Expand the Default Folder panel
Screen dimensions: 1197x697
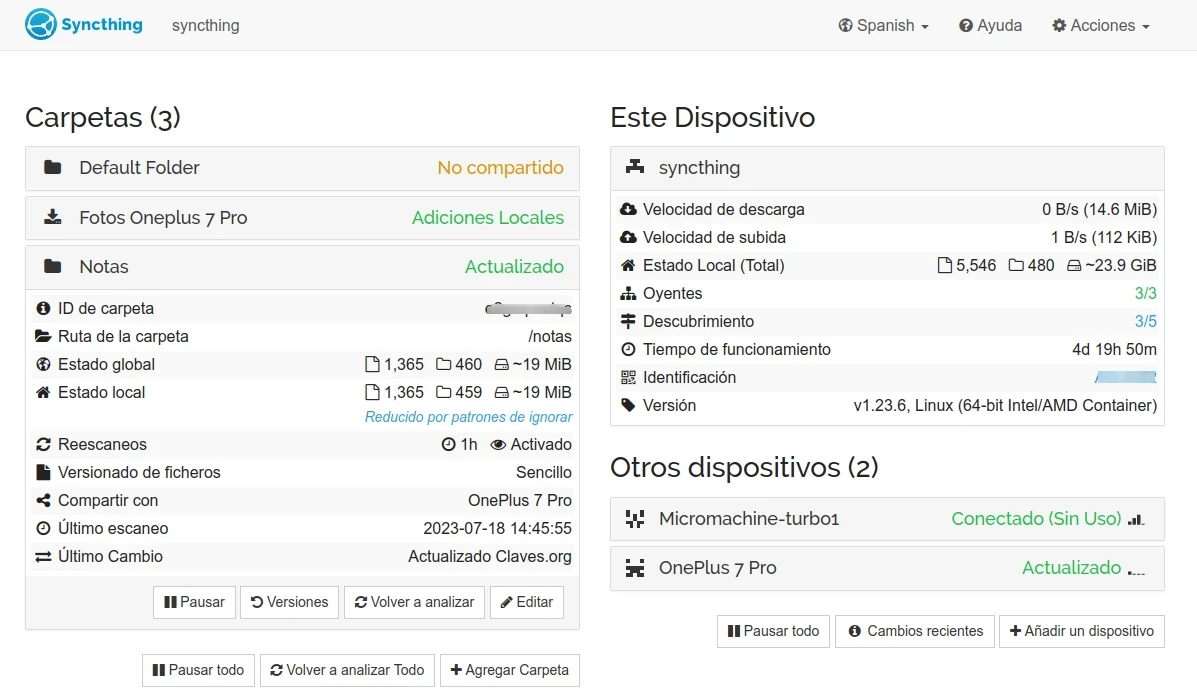click(302, 168)
